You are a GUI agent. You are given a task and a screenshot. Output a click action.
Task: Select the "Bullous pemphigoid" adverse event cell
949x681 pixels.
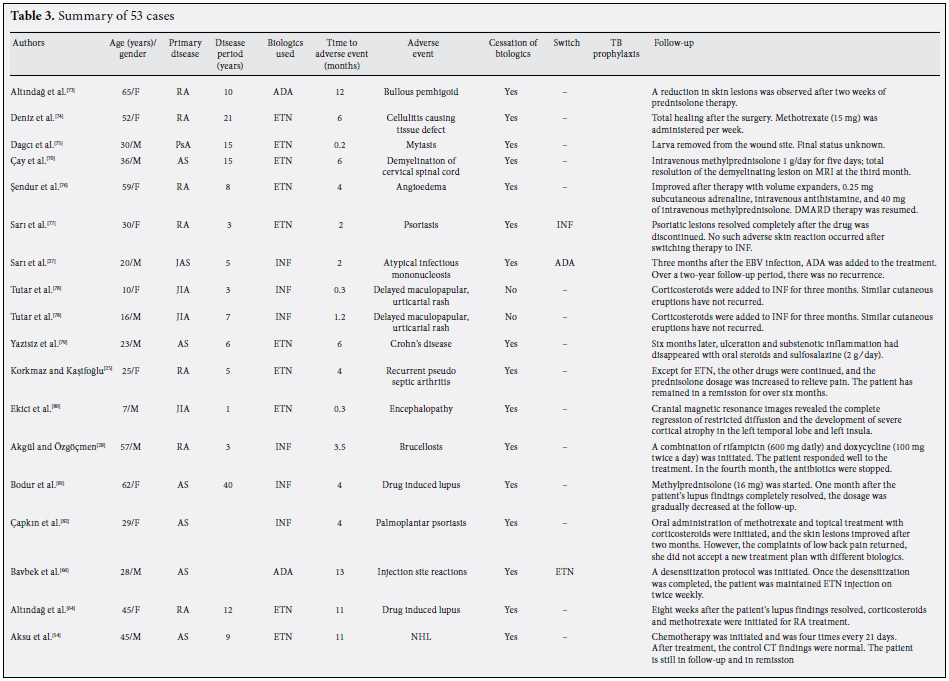[x=421, y=92]
